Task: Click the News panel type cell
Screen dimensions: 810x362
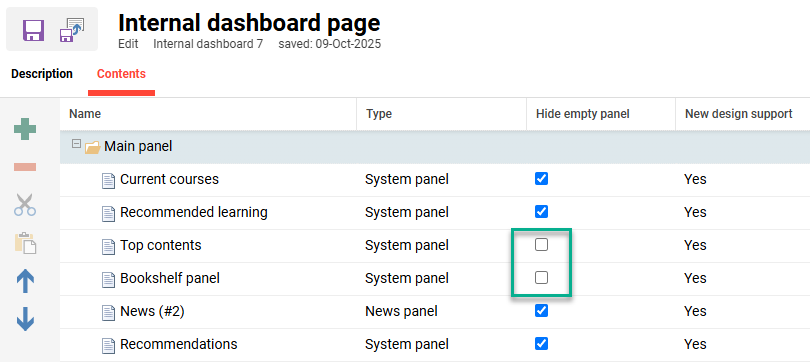Action: point(401,311)
